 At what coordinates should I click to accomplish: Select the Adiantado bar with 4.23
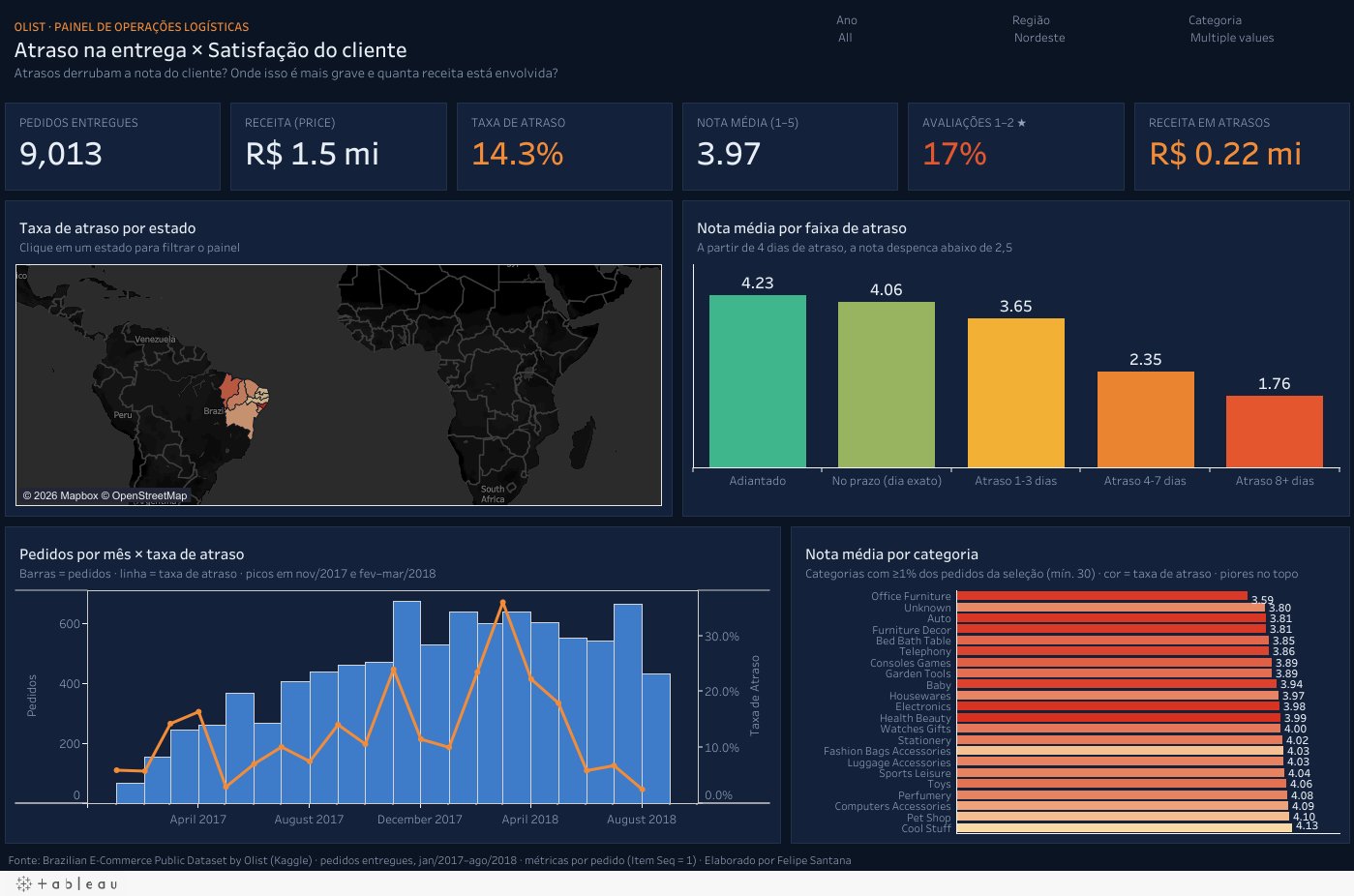pos(758,381)
